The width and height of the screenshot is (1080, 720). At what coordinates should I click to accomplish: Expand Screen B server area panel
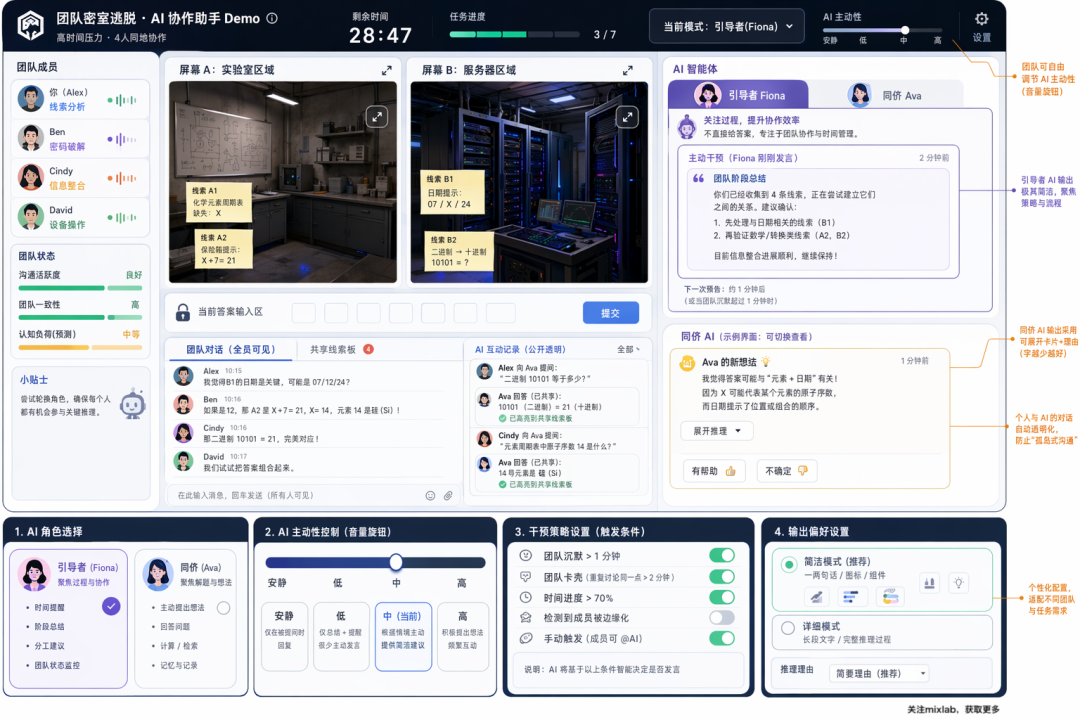(627, 70)
